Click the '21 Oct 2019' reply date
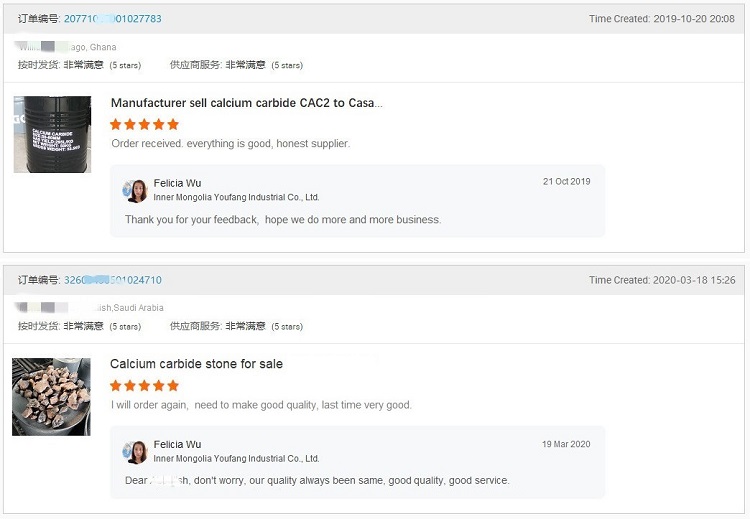750x519 pixels. pos(566,182)
